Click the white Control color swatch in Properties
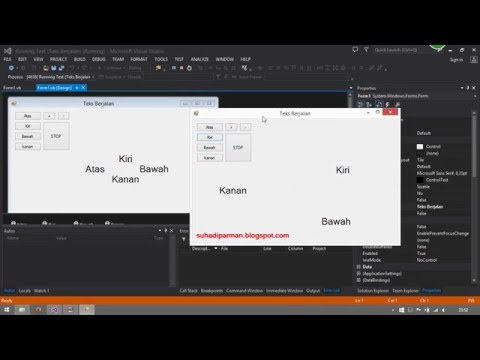 pyautogui.click(x=420, y=147)
